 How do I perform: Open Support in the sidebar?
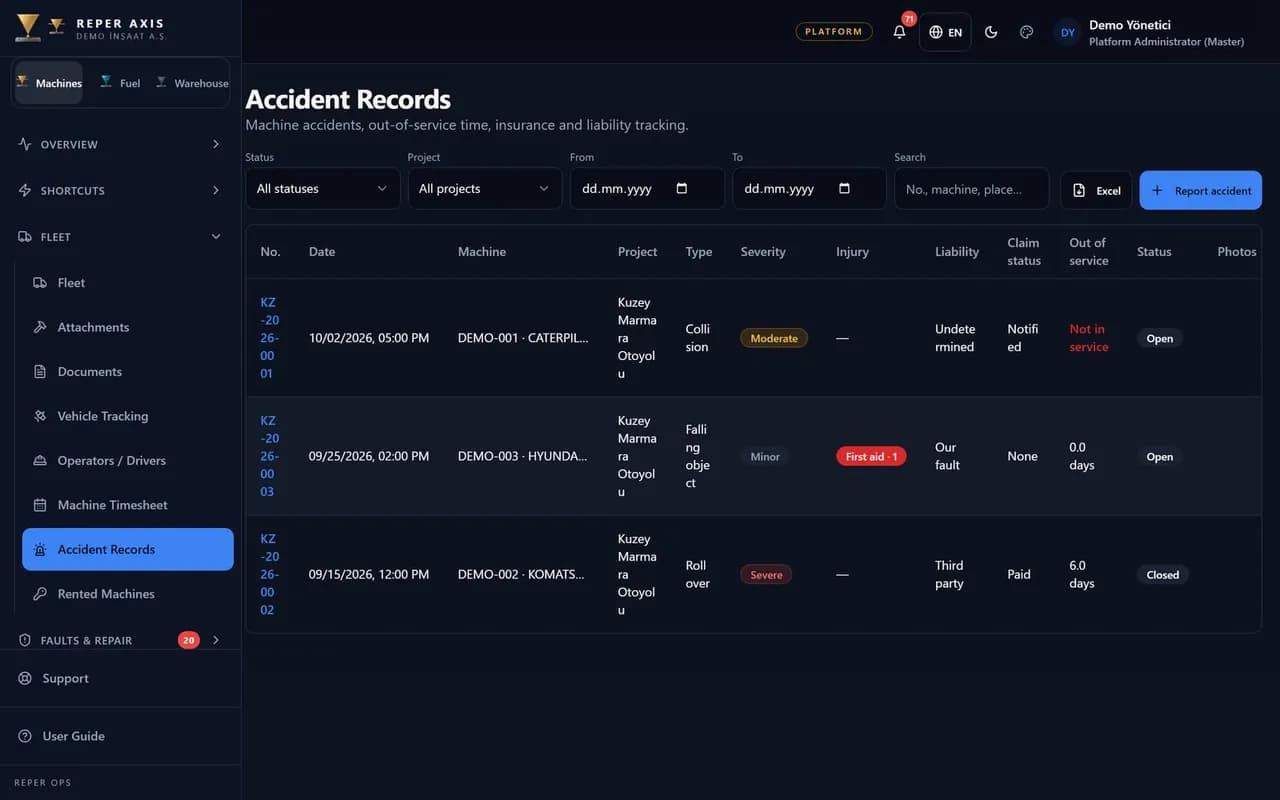(120, 678)
